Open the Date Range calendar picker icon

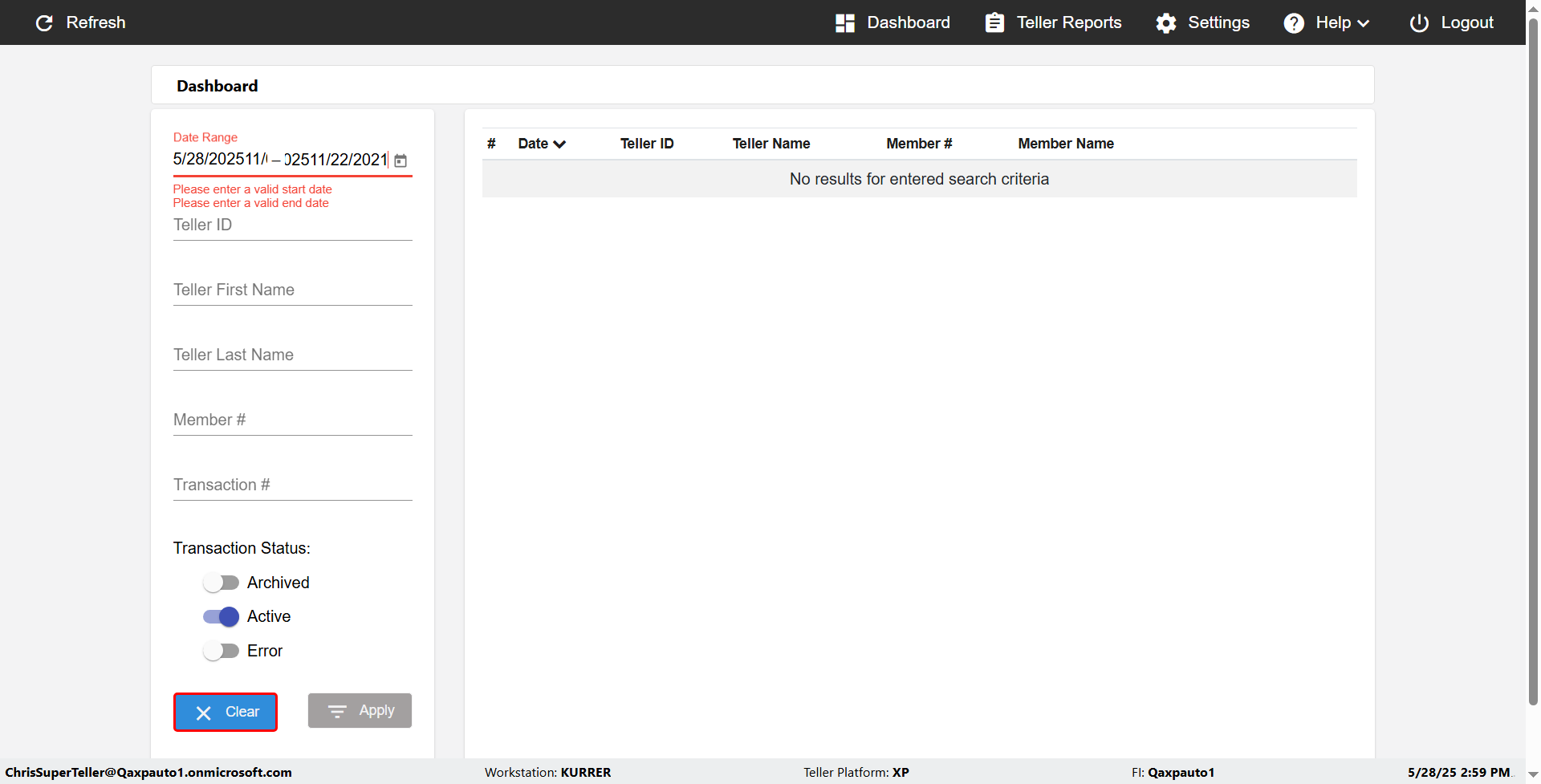tap(400, 160)
